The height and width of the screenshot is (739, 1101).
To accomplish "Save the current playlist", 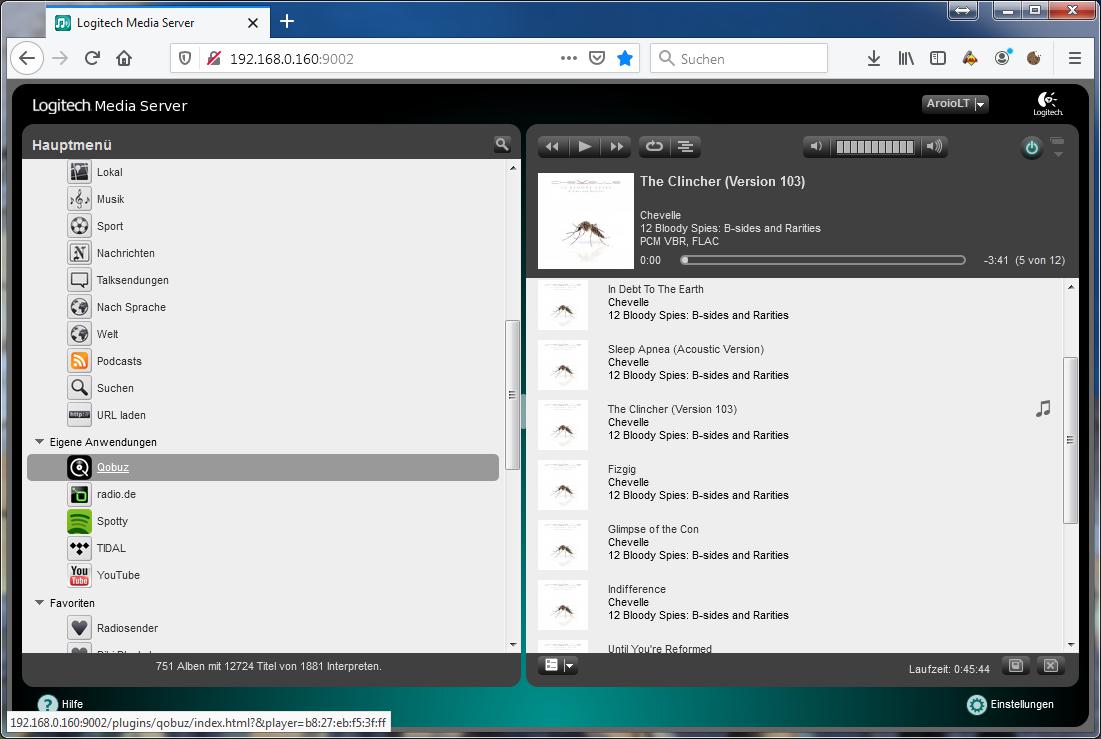I will coord(1015,665).
